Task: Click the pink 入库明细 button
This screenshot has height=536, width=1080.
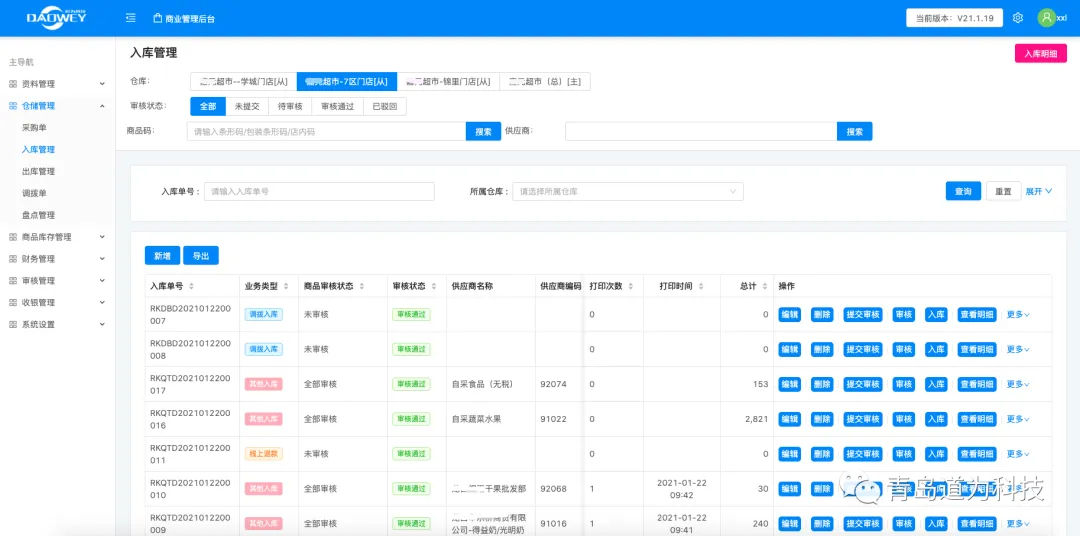Action: tap(1040, 54)
